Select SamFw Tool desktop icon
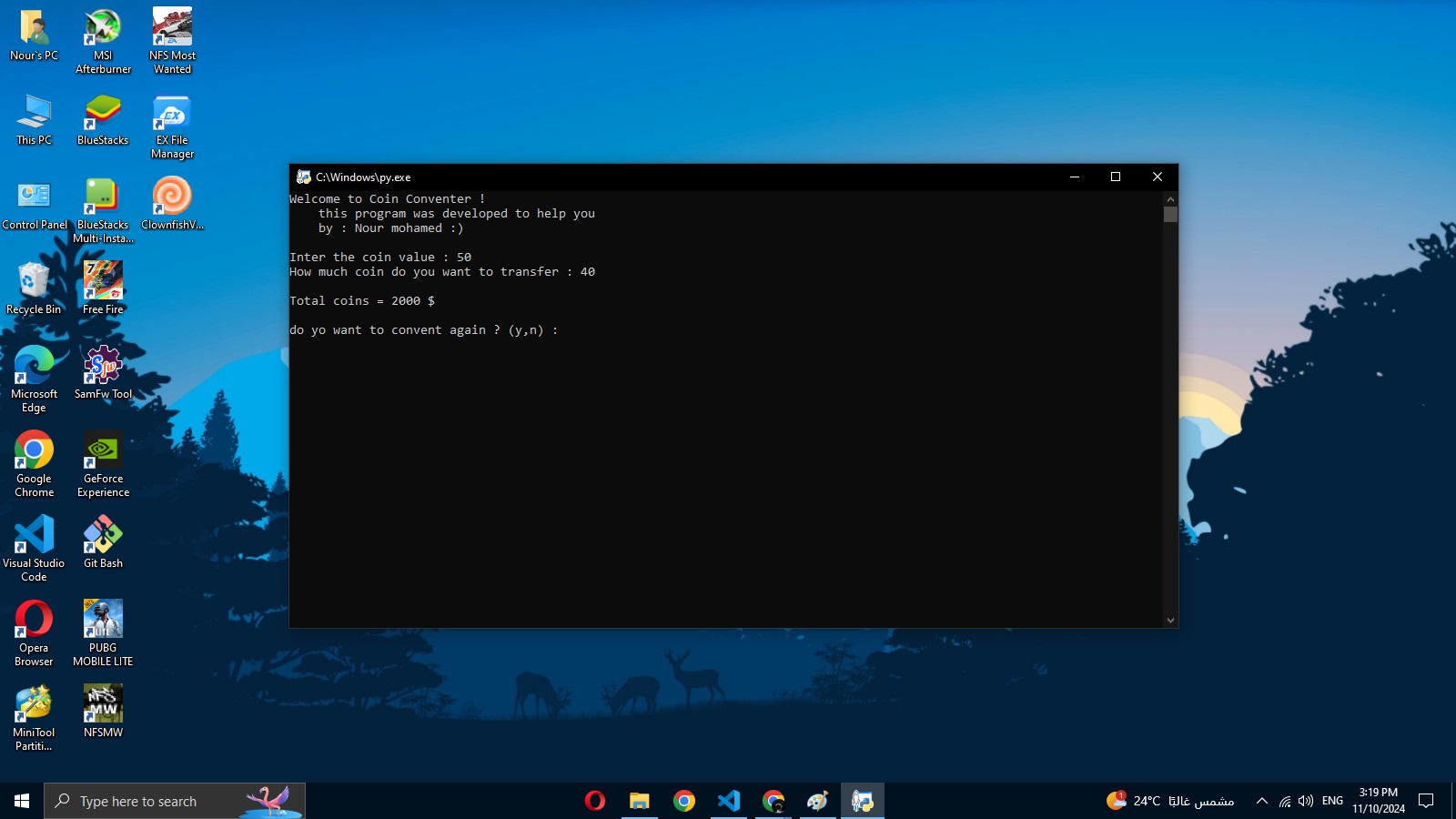 click(x=103, y=374)
